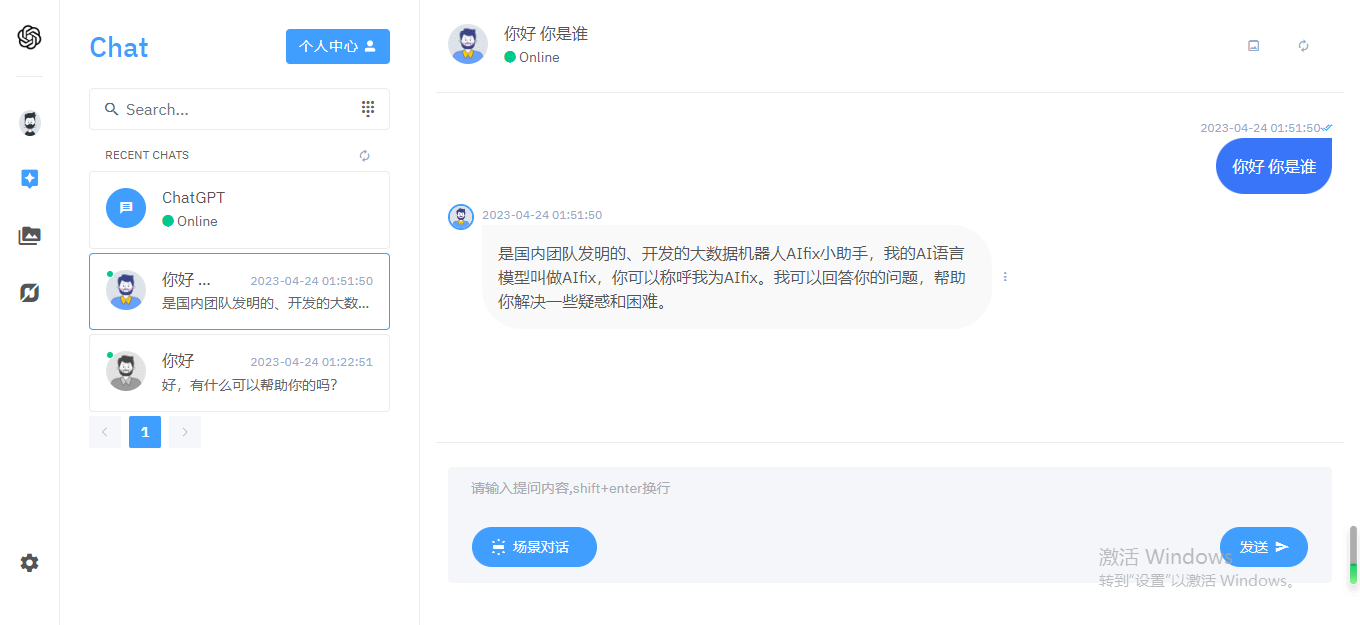Select the compass drawing icon in the sidebar
Screen dimensions: 1360x625
[29, 292]
